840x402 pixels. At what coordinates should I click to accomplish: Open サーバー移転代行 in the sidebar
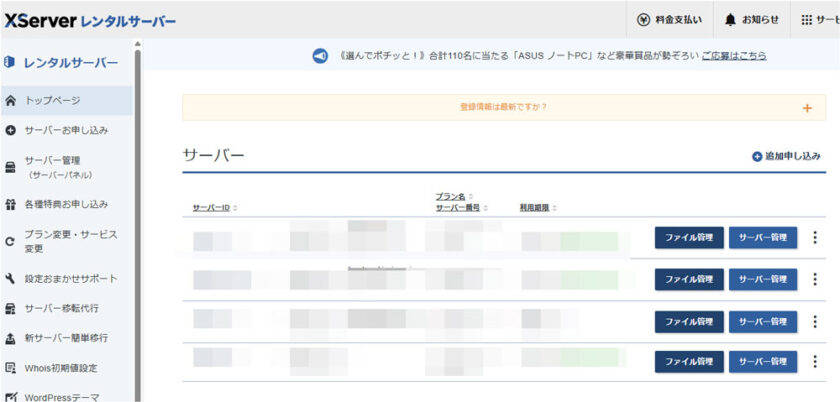click(61, 308)
